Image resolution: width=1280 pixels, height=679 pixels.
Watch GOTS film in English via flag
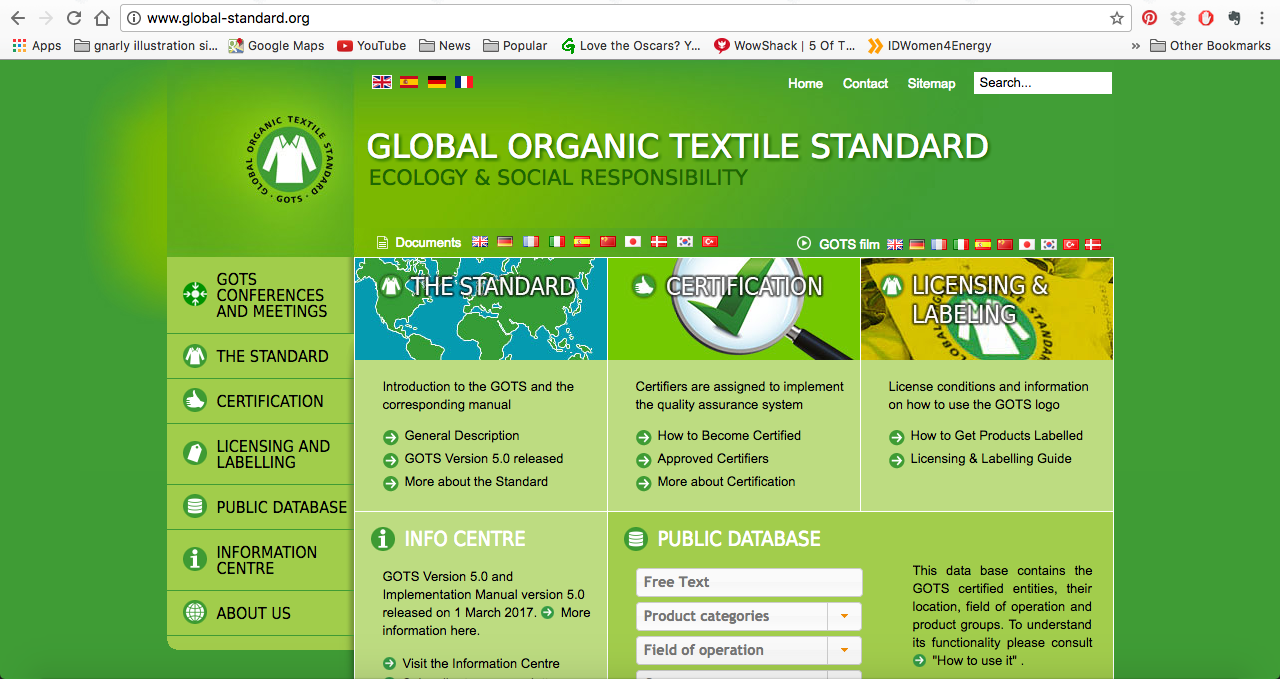pyautogui.click(x=895, y=244)
